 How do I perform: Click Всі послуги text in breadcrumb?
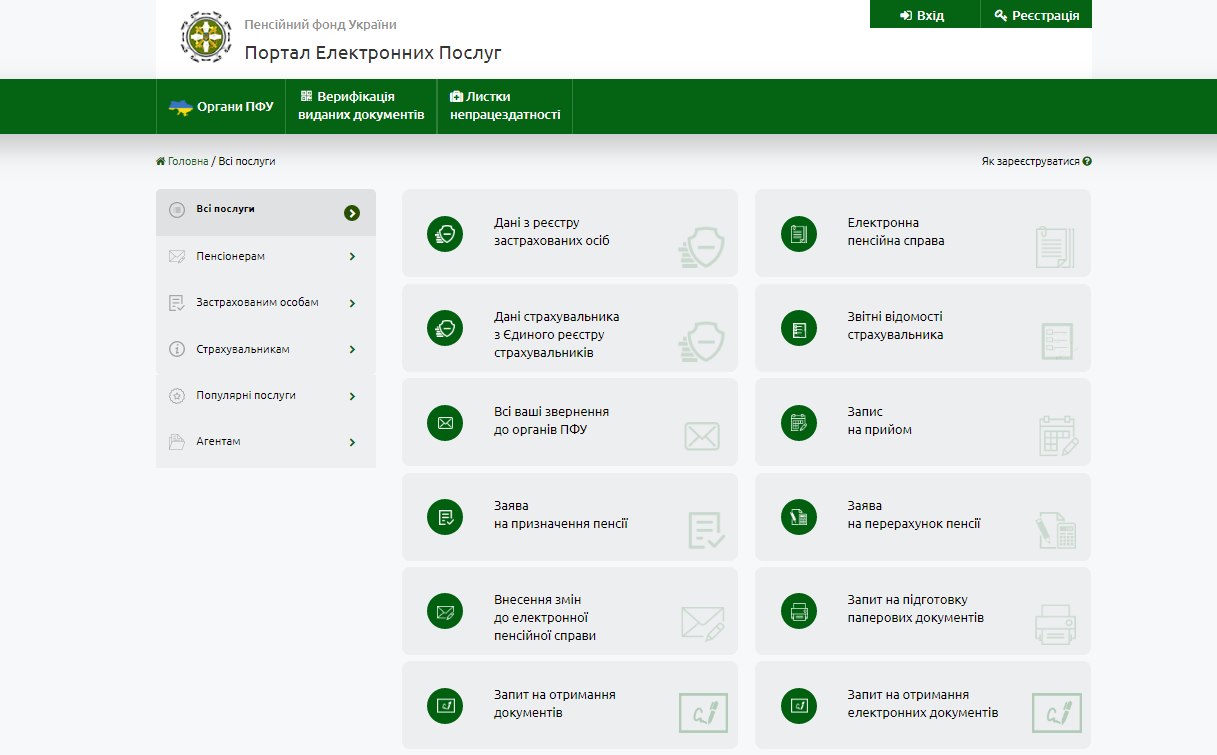pyautogui.click(x=247, y=161)
